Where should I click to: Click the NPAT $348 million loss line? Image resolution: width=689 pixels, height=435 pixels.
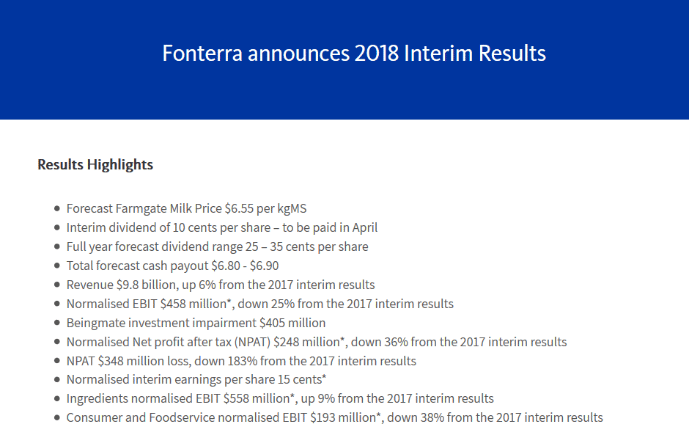[241, 361]
